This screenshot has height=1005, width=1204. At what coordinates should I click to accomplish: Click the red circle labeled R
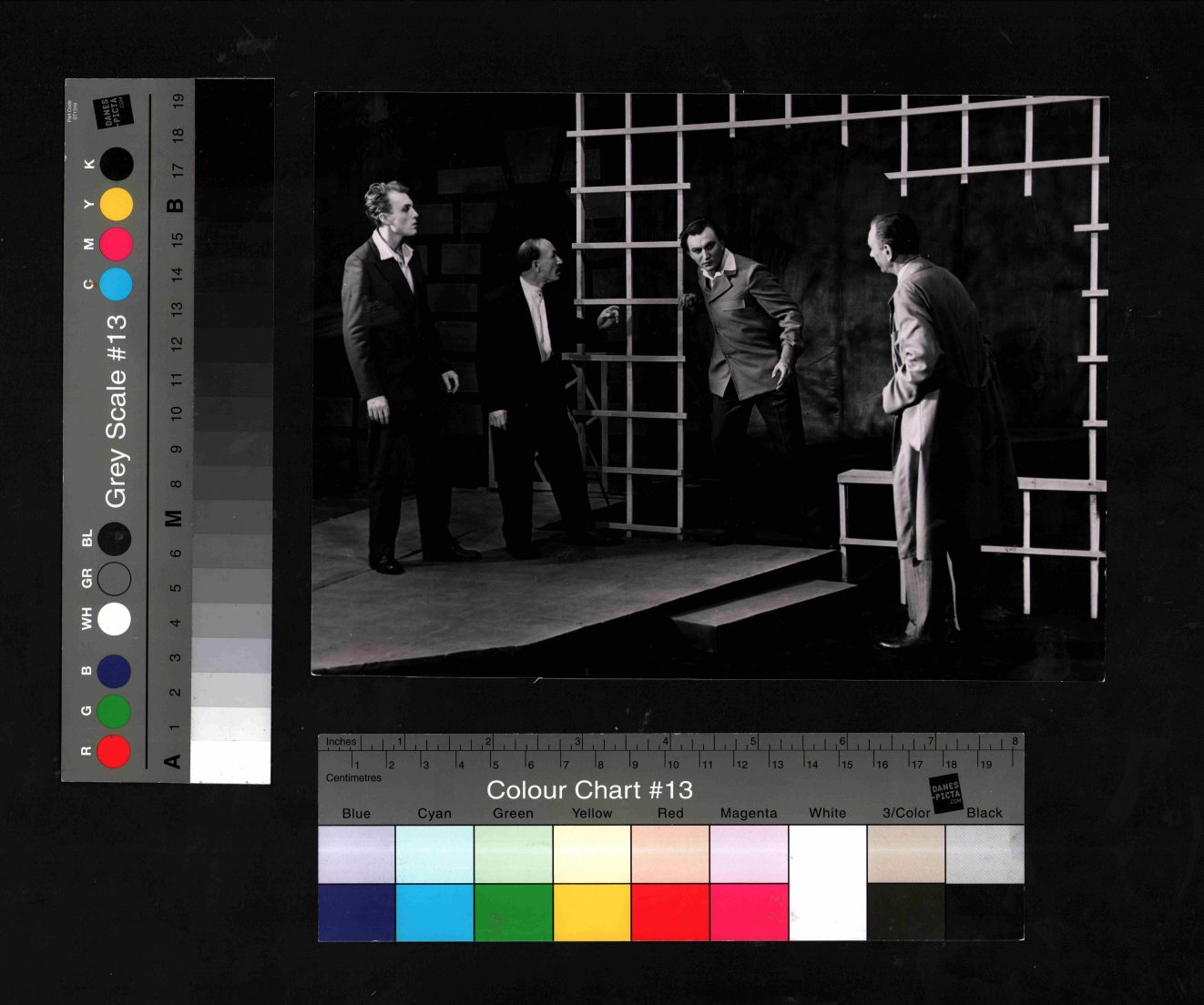coord(114,751)
